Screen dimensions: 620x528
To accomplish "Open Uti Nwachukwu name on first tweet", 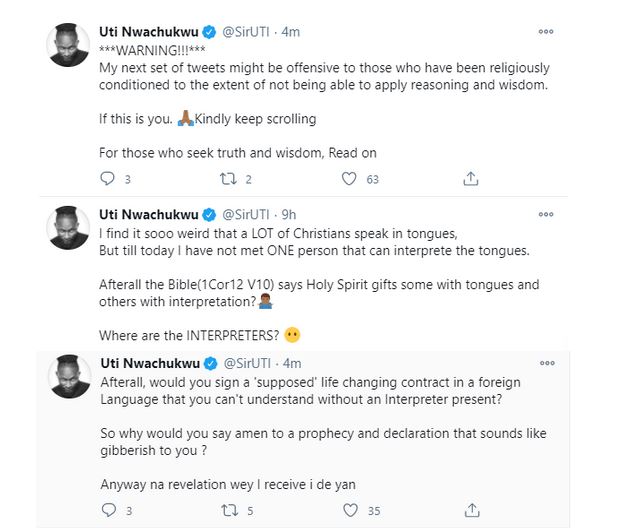I will [148, 31].
